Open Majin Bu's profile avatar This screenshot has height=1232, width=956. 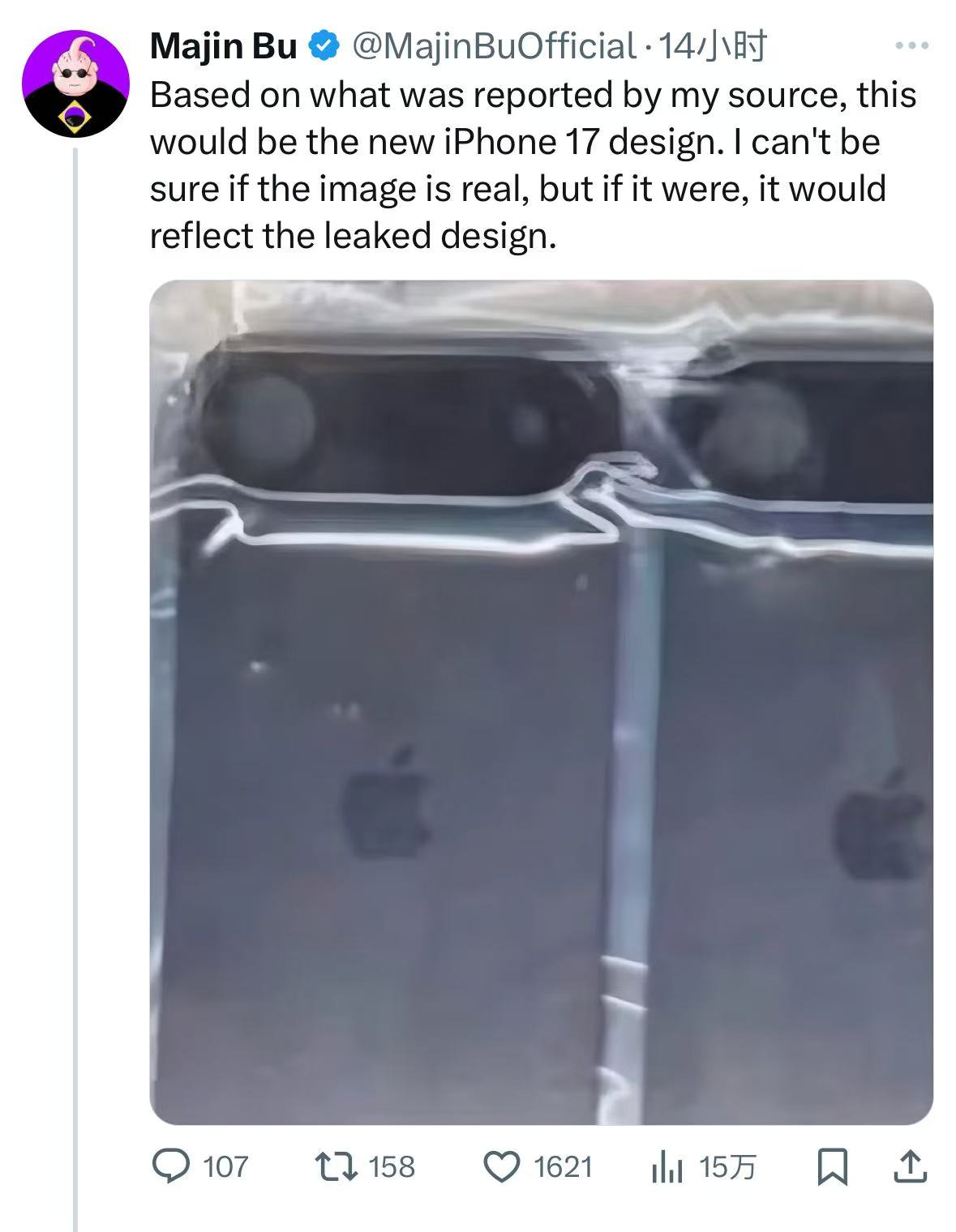pos(75,85)
